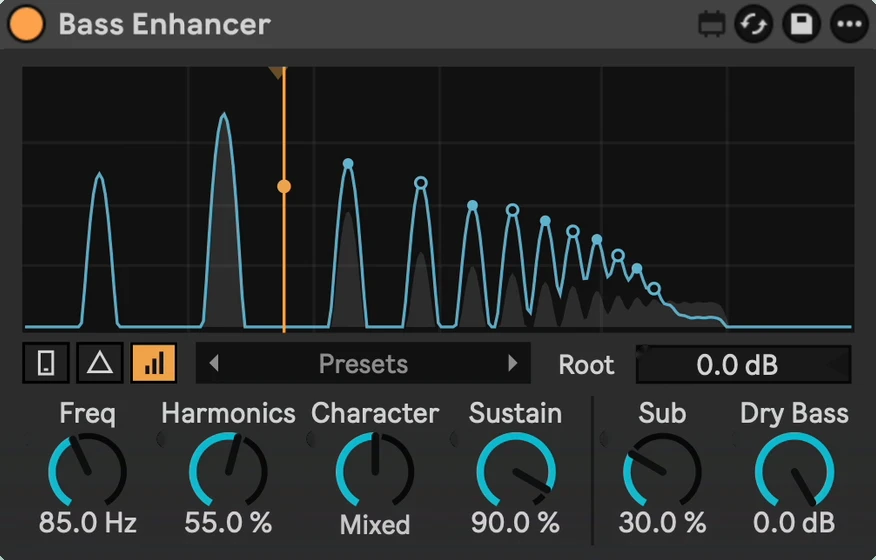876x560 pixels.
Task: Click the Sustain knob
Action: click(x=516, y=472)
